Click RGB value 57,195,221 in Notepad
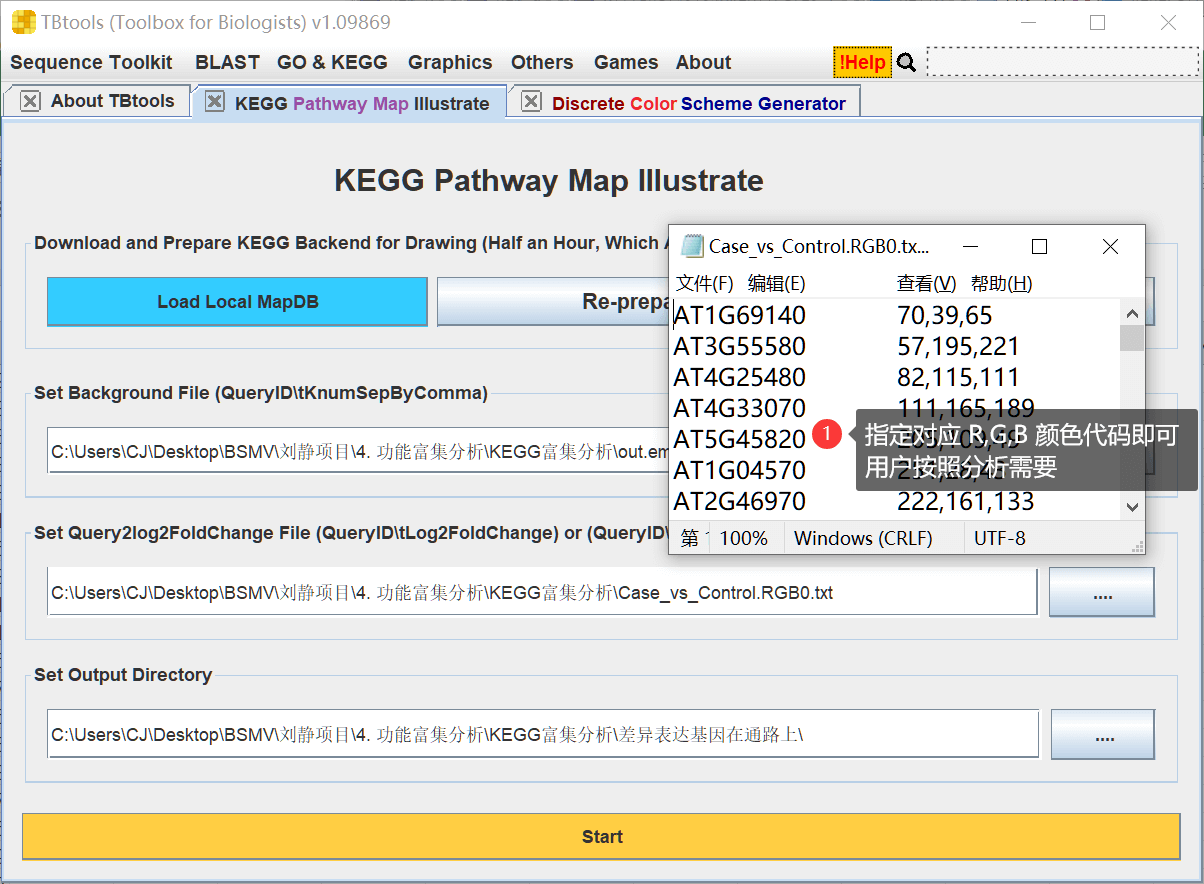The height and width of the screenshot is (884, 1204). pos(958,347)
